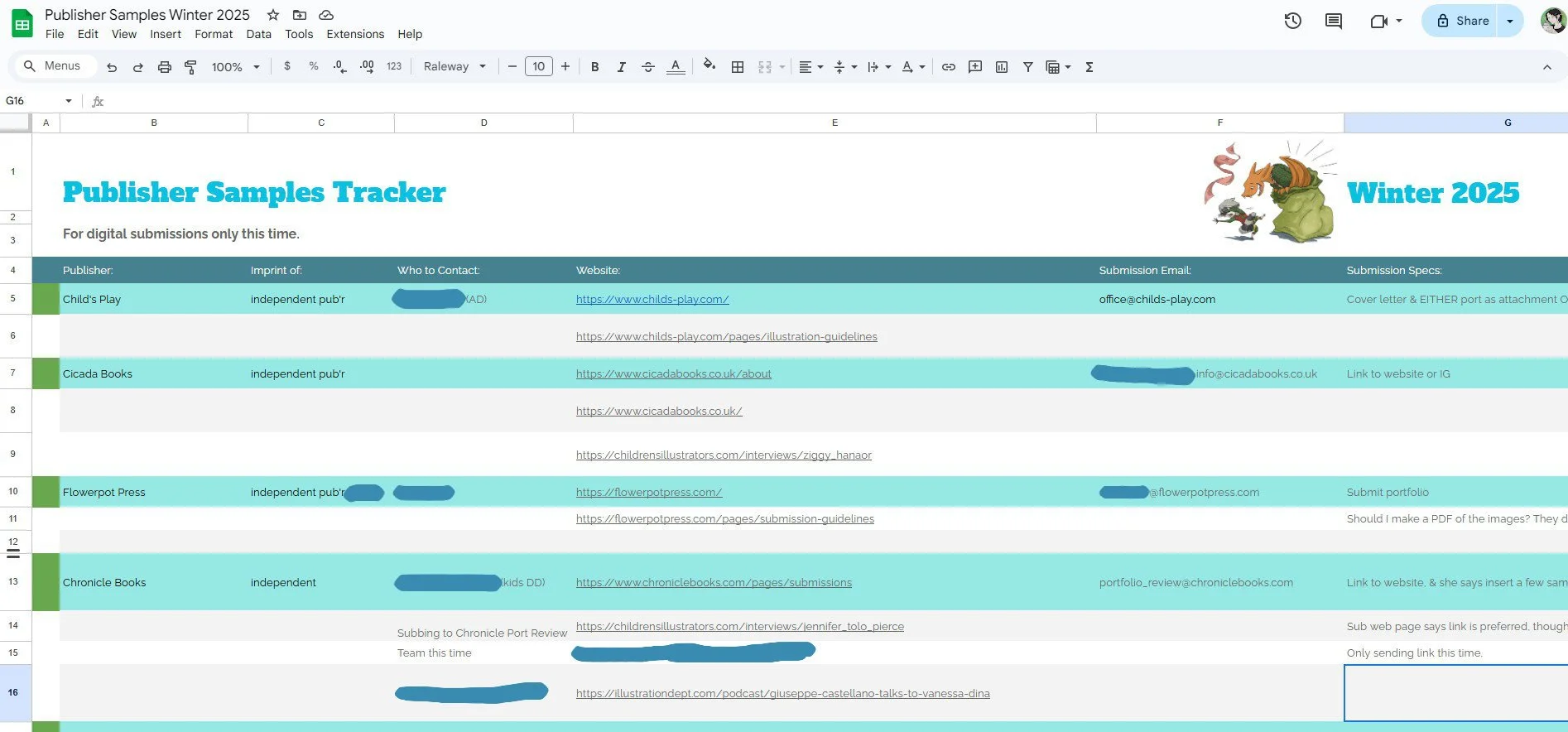
Task: Open the Borders tool
Action: pos(738,67)
